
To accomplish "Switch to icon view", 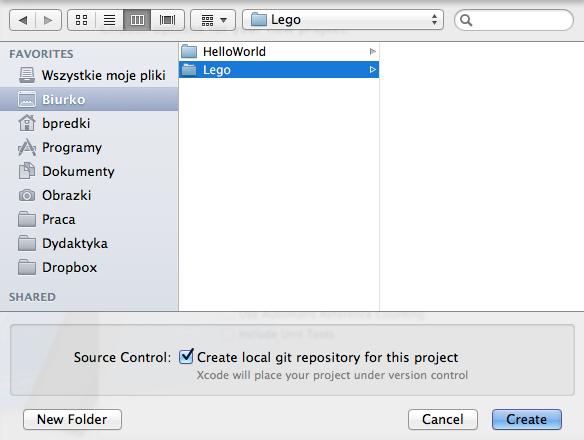I will (81, 20).
